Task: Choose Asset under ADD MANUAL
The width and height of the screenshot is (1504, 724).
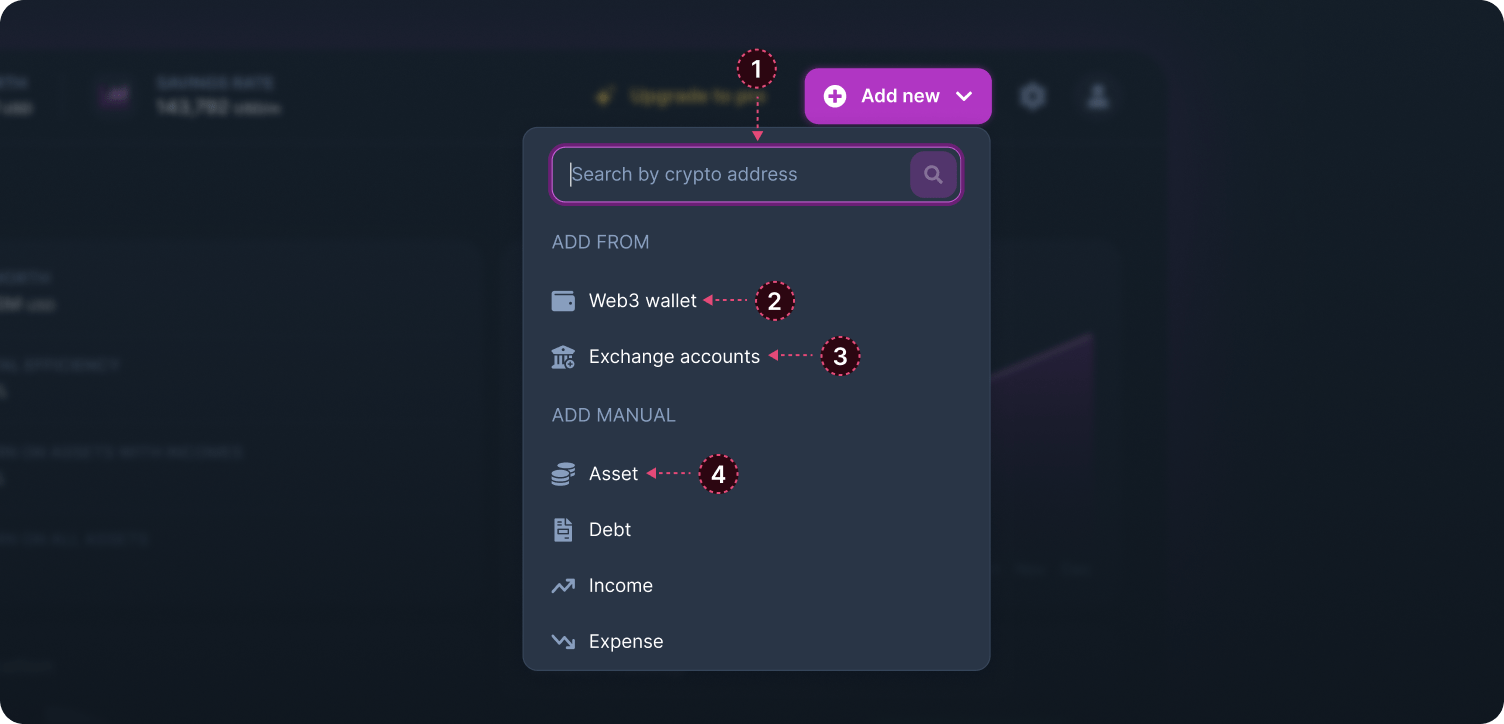Action: click(x=613, y=474)
